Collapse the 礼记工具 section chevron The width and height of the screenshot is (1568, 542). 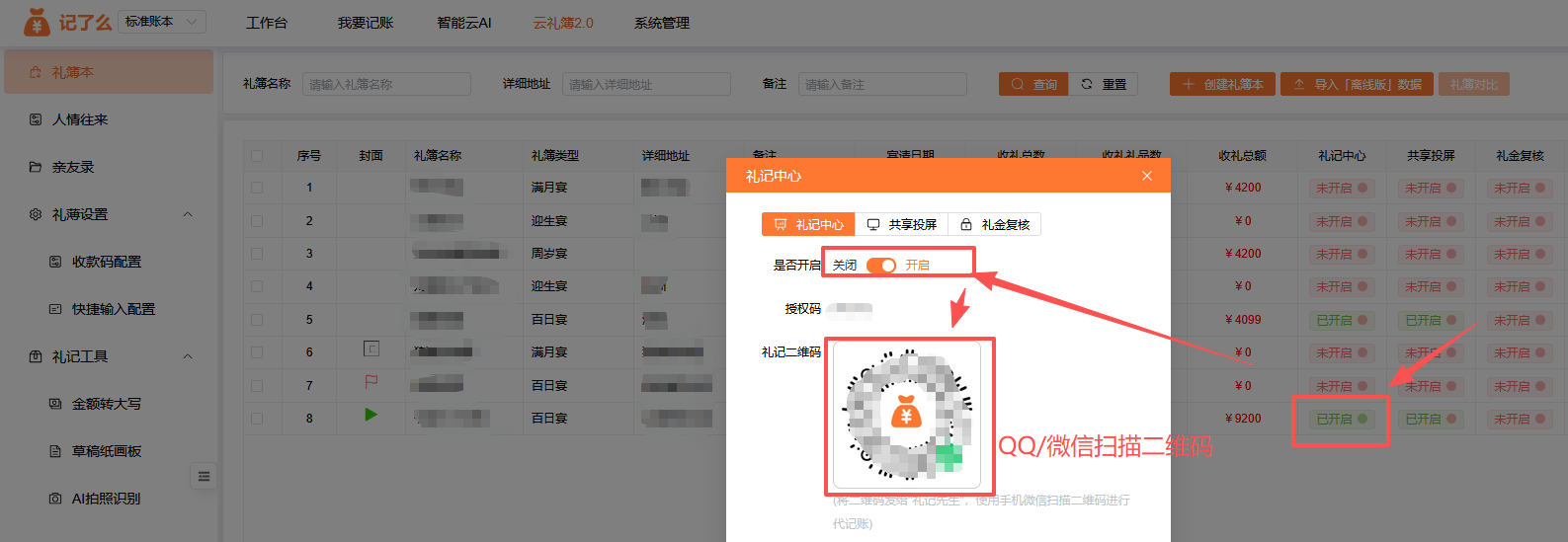(x=188, y=356)
